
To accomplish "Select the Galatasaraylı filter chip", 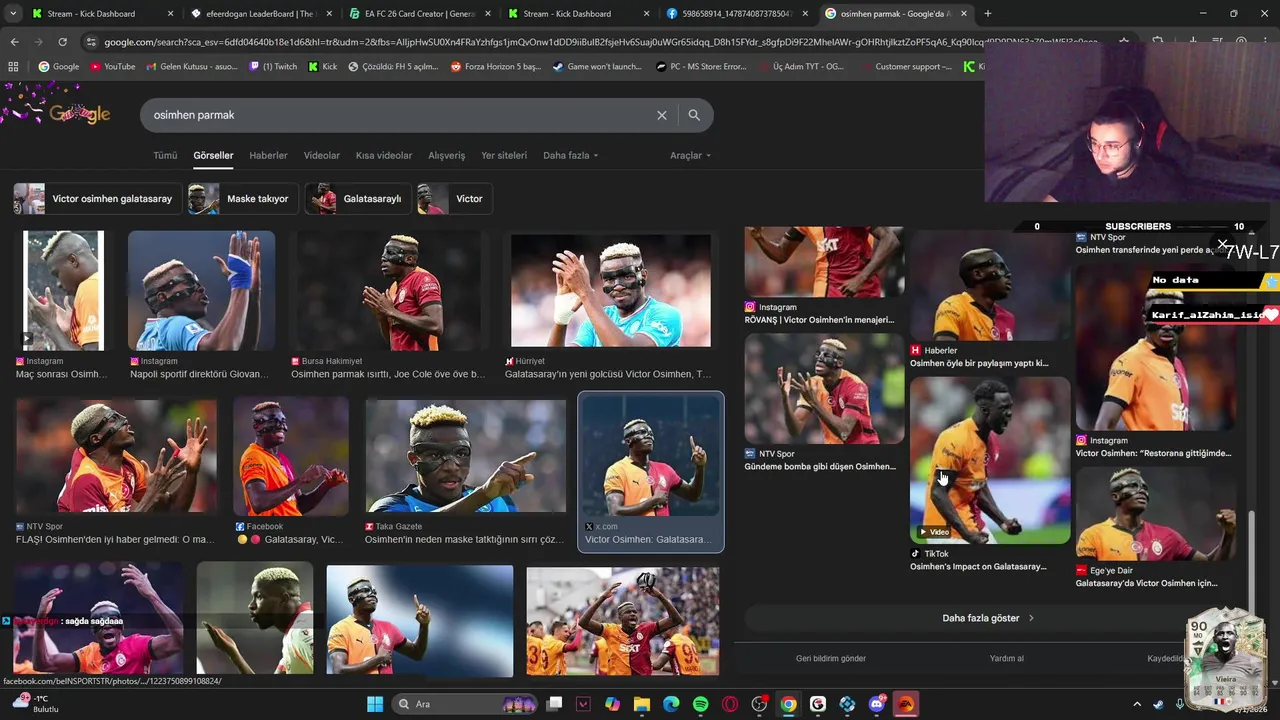I will (358, 199).
